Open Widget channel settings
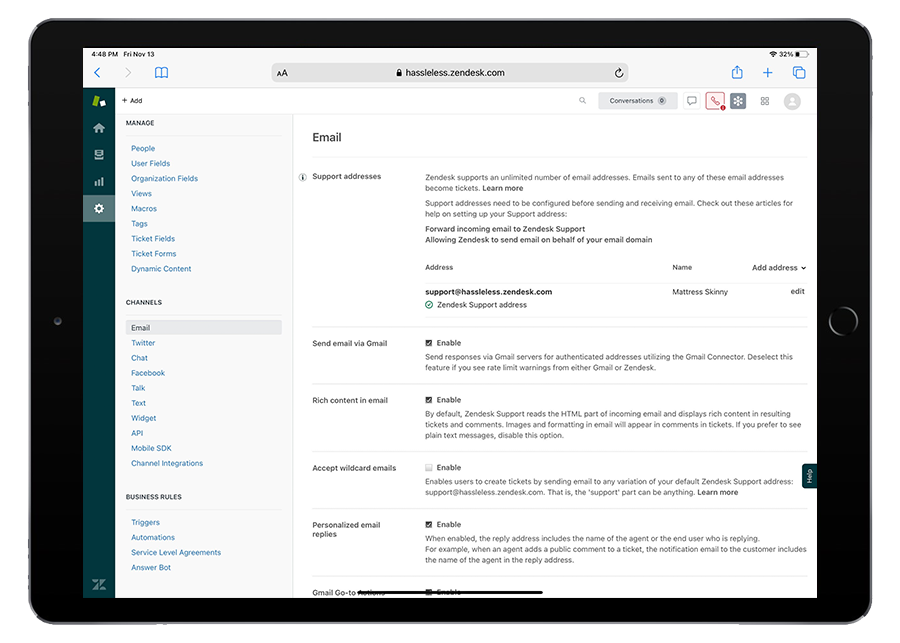Viewport: 900px width, 643px height. 143,418
